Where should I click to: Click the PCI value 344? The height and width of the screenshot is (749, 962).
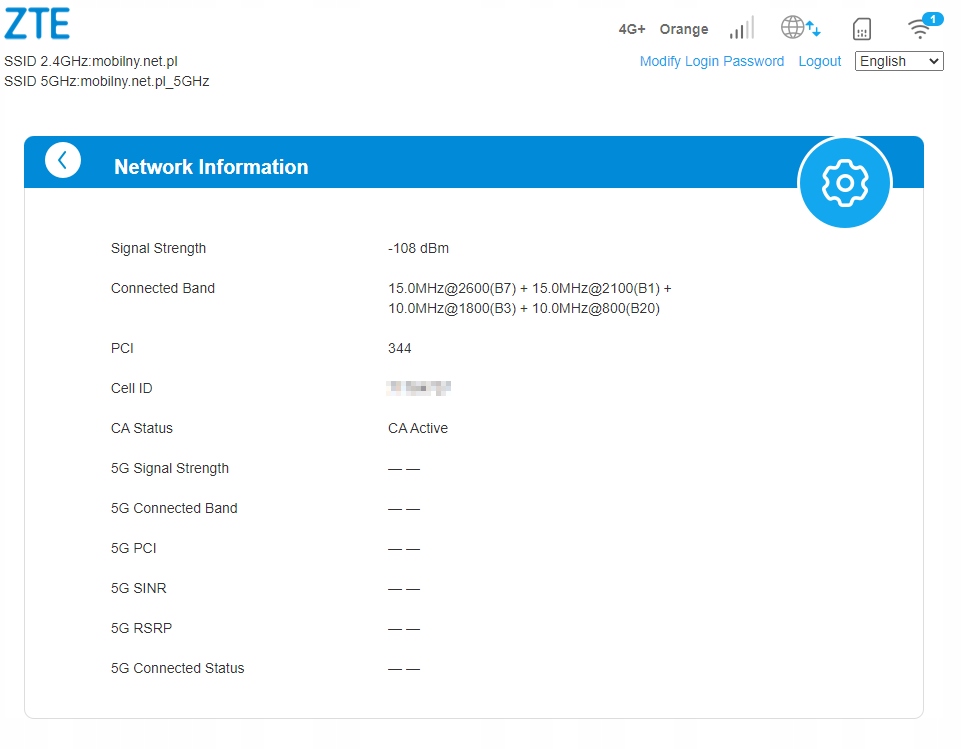click(399, 348)
